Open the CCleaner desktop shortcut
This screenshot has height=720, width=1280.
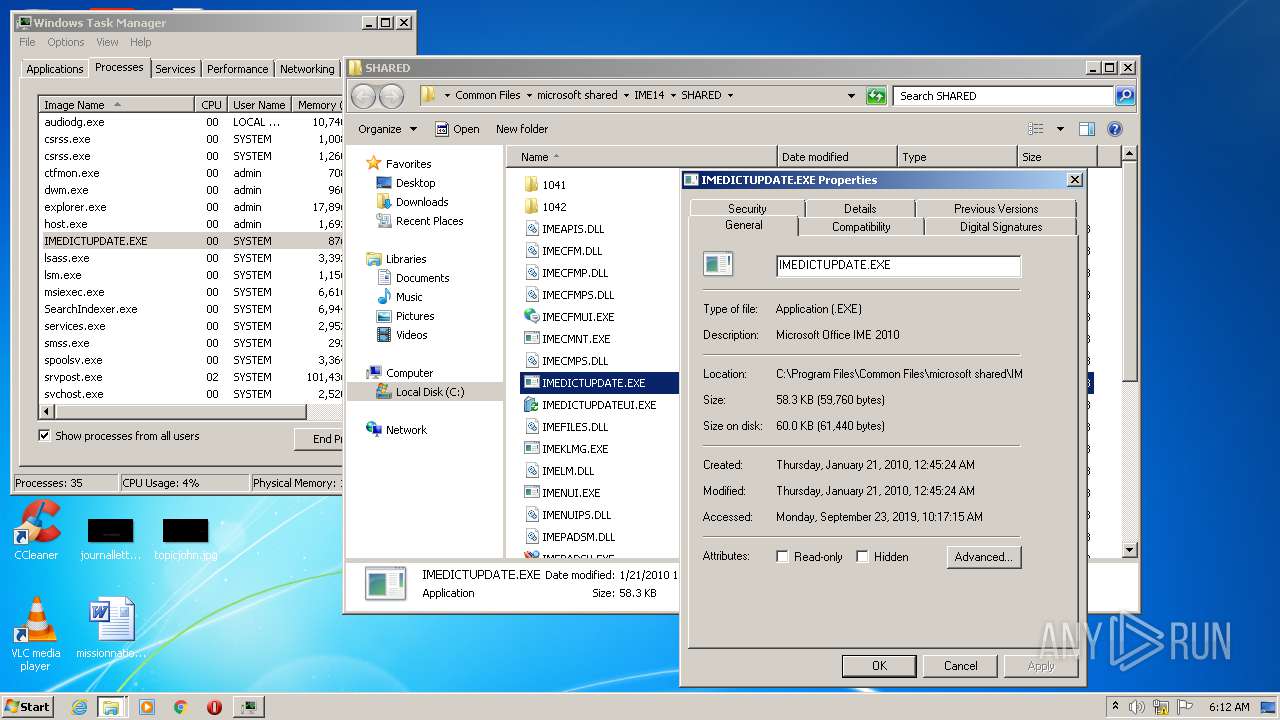click(x=36, y=530)
